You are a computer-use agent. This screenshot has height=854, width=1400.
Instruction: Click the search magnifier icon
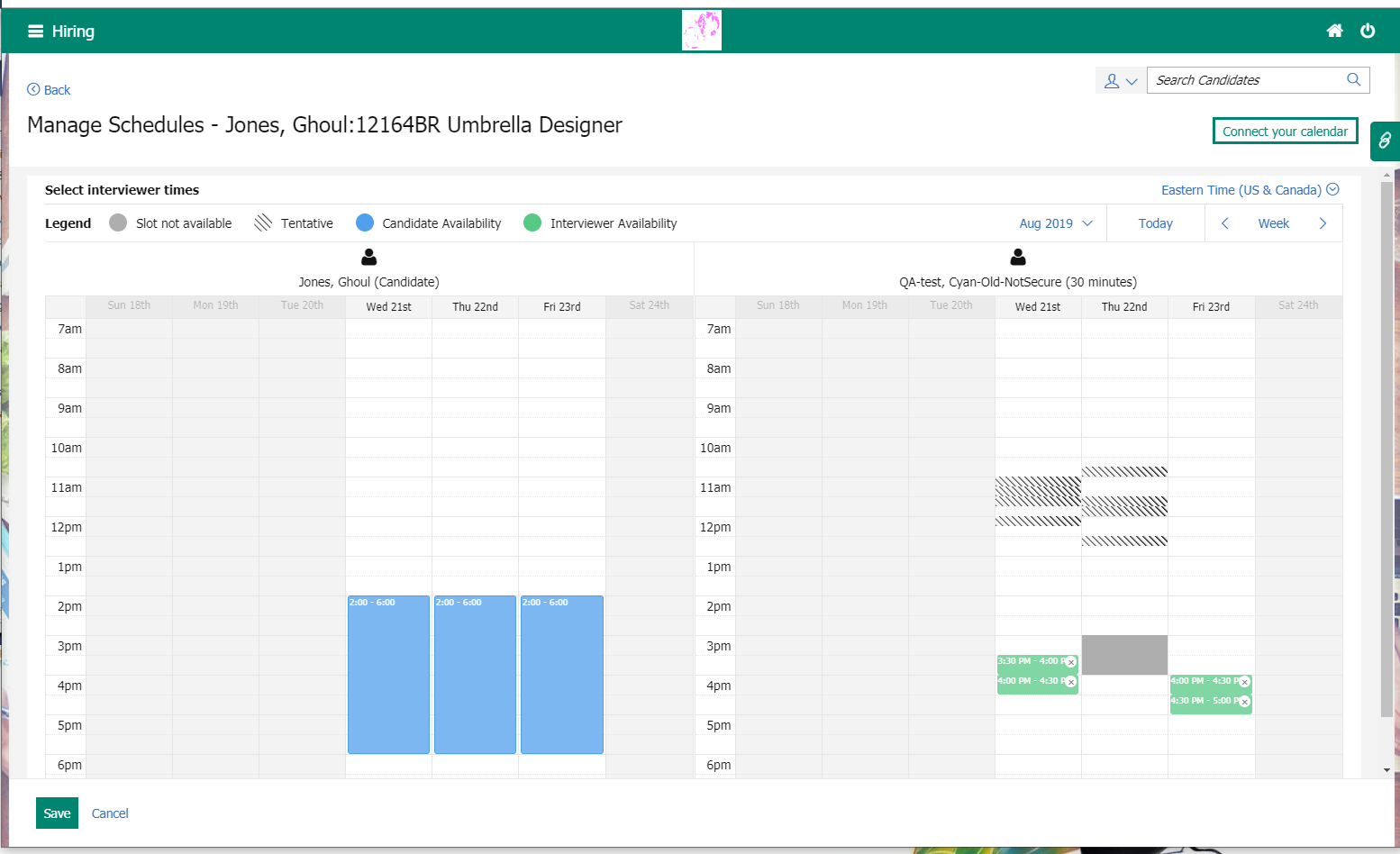1352,80
